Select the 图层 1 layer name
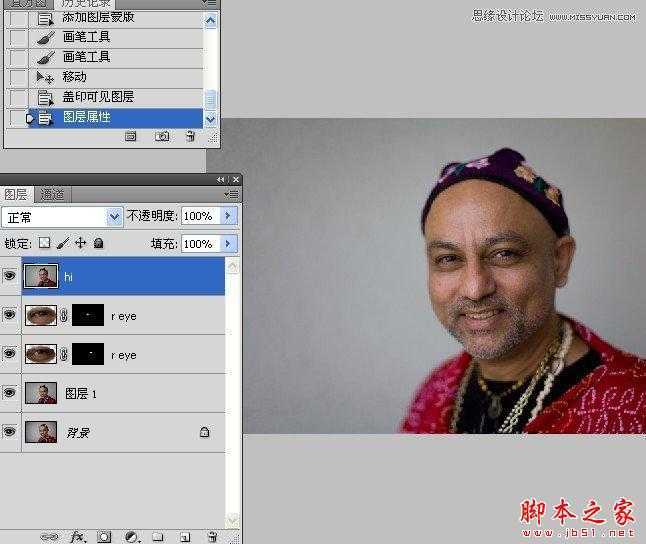 tap(81, 394)
